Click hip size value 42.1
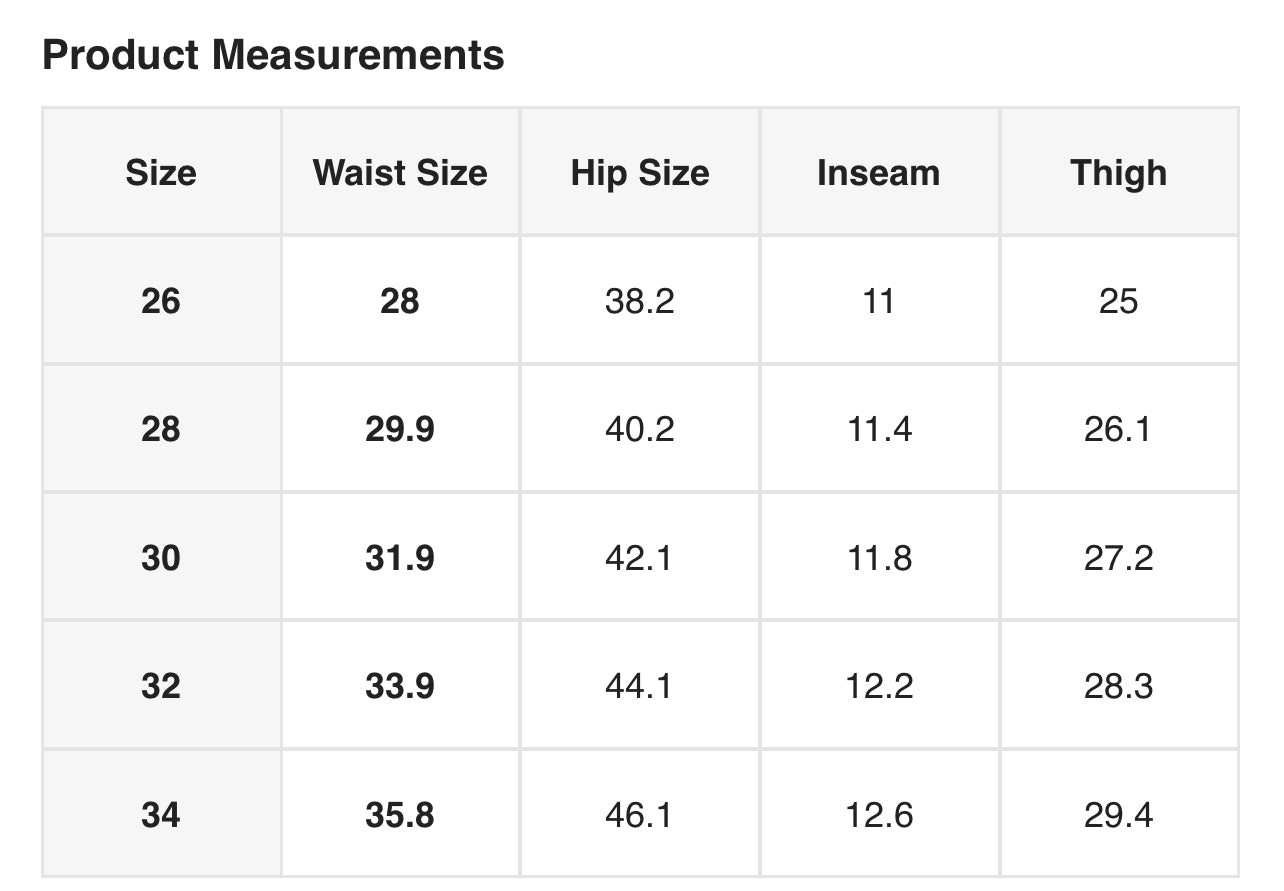Screen dimensions: 1284x891 pyautogui.click(x=640, y=558)
